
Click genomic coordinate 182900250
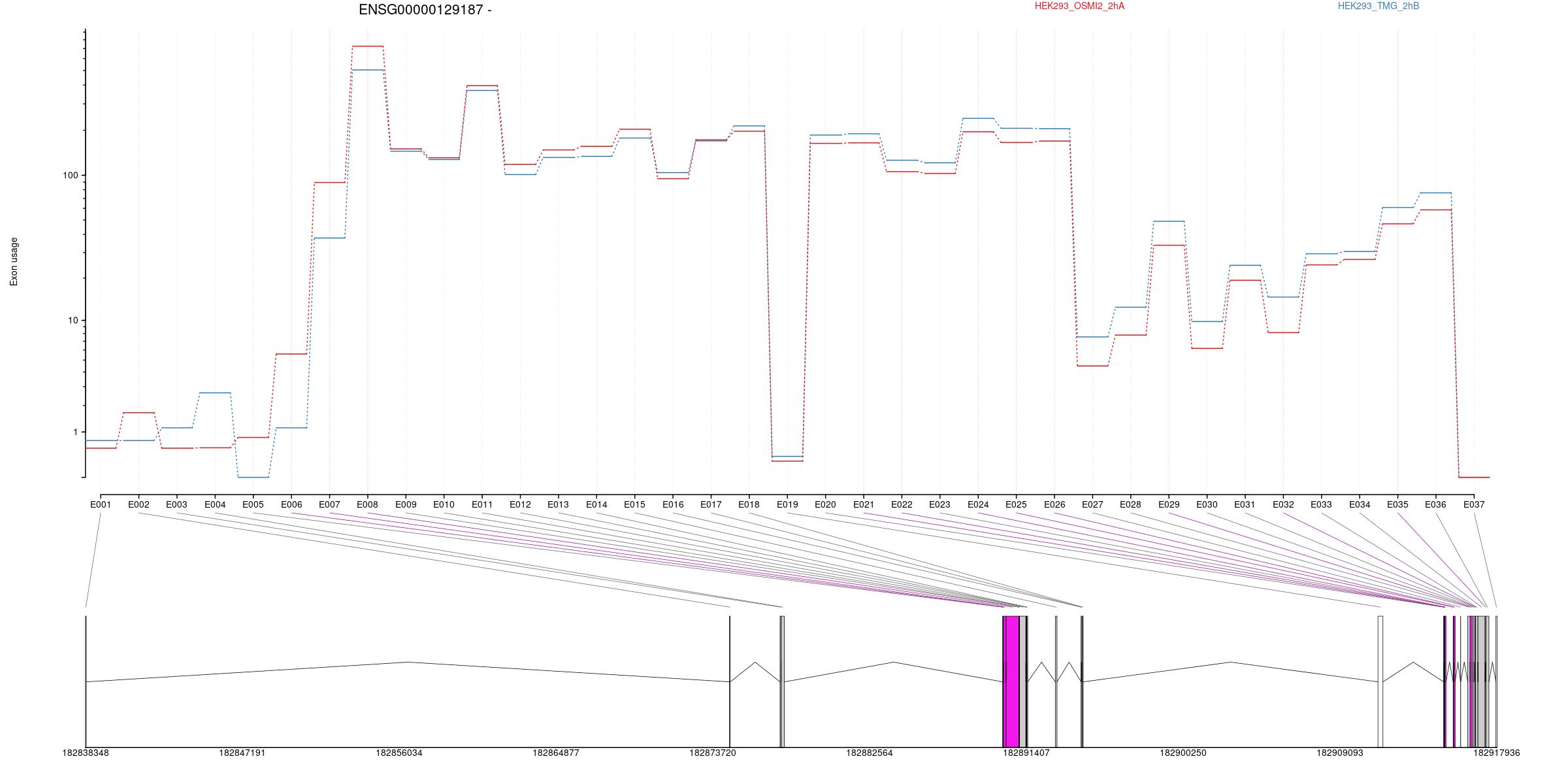(1183, 753)
